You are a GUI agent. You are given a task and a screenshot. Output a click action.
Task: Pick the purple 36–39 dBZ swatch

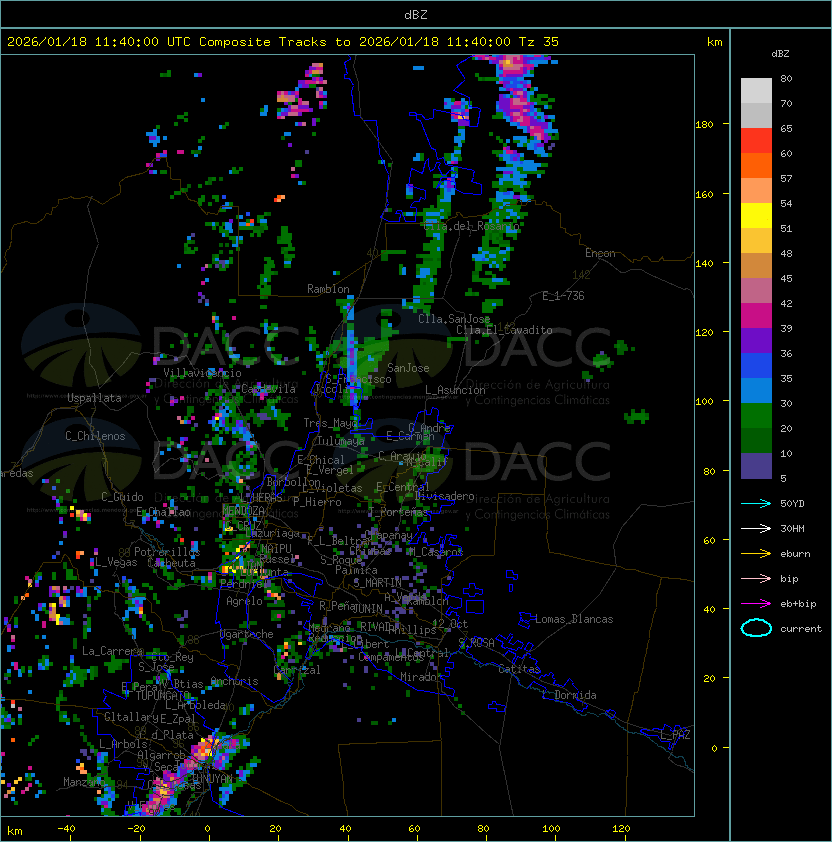[x=756, y=341]
